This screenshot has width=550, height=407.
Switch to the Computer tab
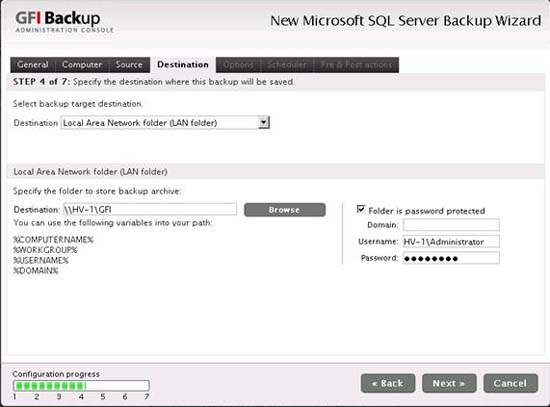point(82,65)
